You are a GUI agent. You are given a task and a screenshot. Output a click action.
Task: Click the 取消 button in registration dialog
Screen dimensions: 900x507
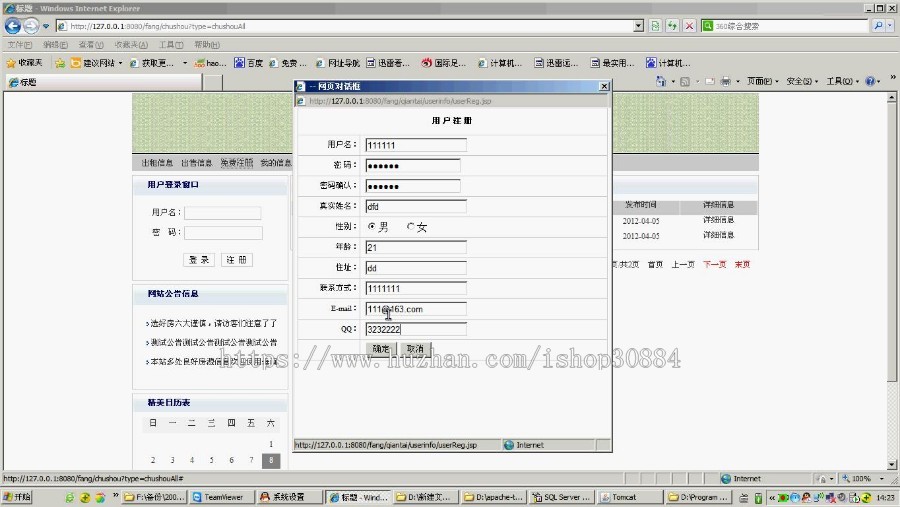tap(415, 349)
